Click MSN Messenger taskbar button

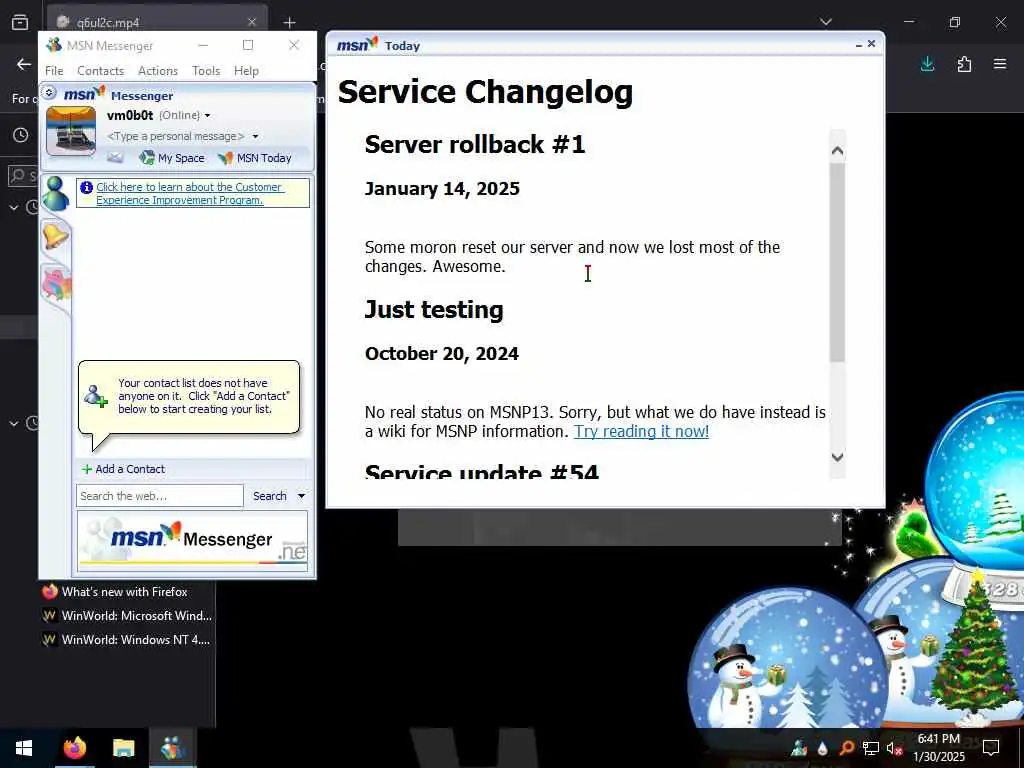(x=172, y=748)
